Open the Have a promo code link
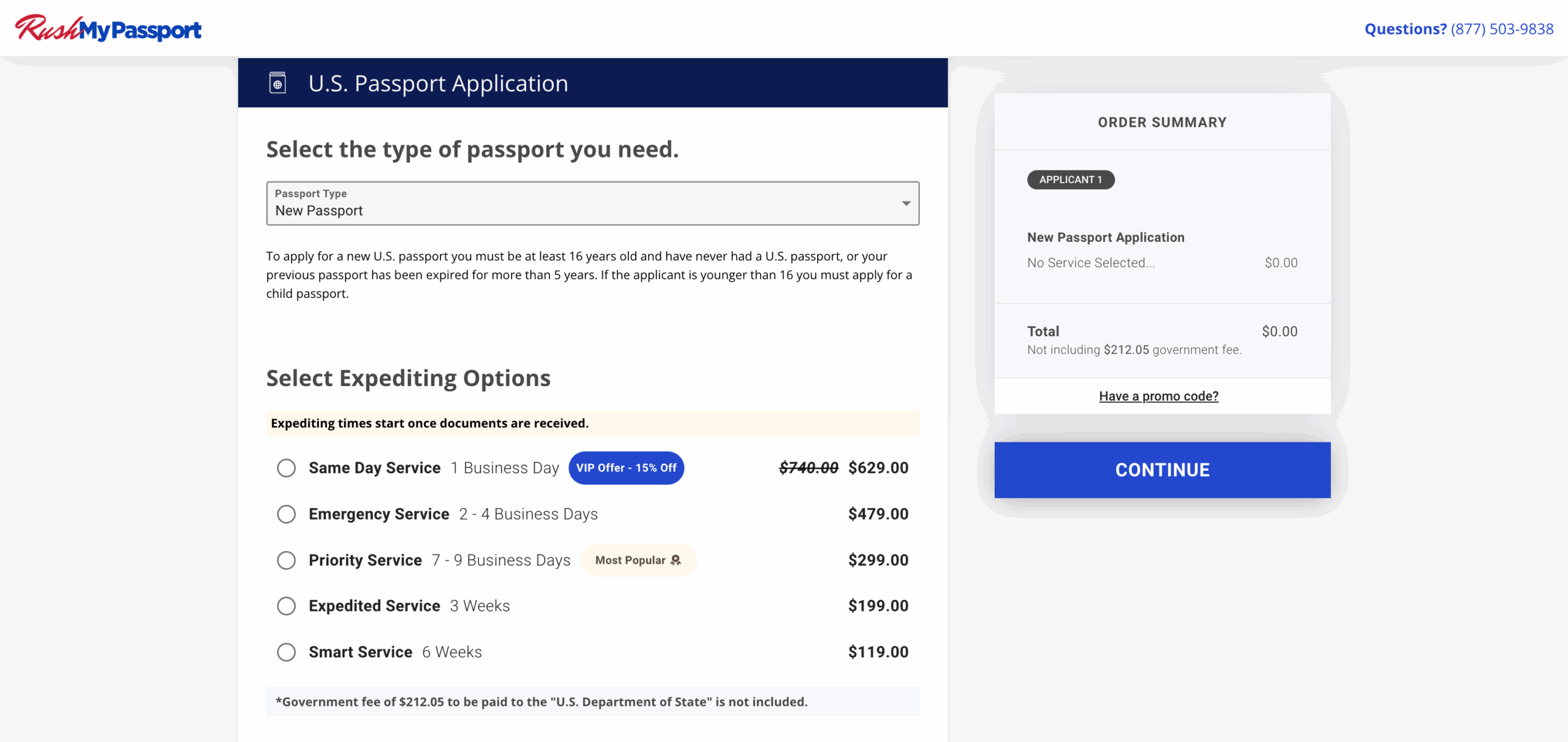Image resolution: width=1568 pixels, height=742 pixels. (x=1158, y=396)
